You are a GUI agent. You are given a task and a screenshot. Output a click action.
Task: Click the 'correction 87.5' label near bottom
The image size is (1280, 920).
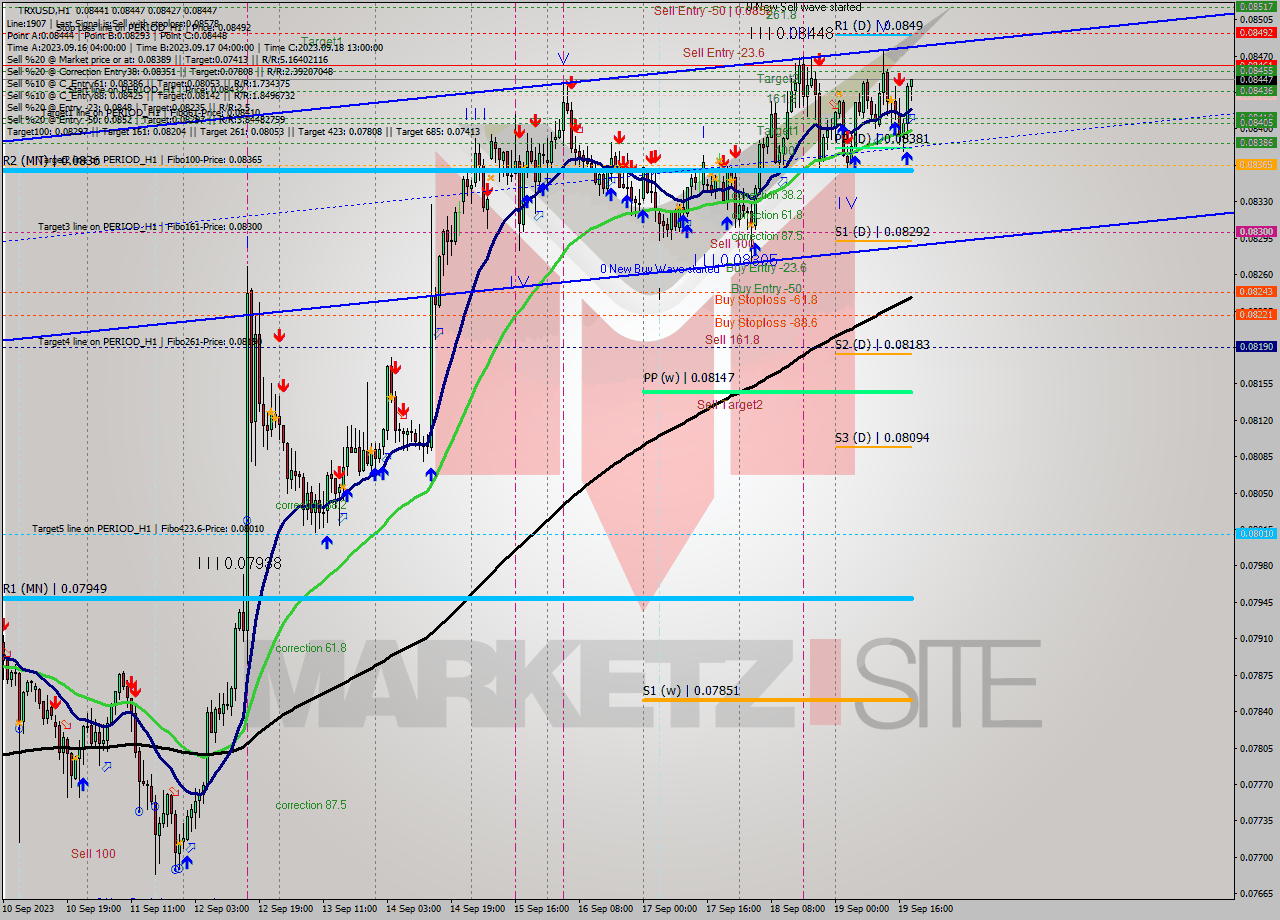coord(311,805)
